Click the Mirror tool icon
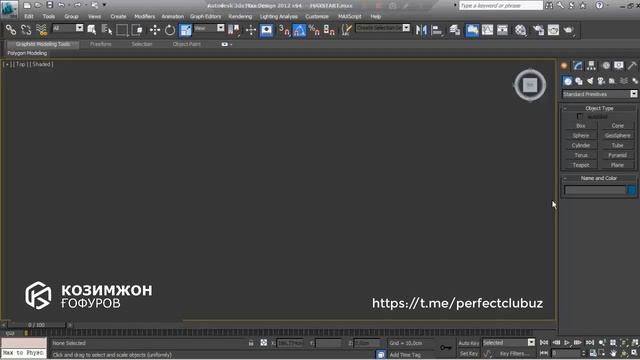The height and width of the screenshot is (360, 640). pyautogui.click(x=421, y=30)
